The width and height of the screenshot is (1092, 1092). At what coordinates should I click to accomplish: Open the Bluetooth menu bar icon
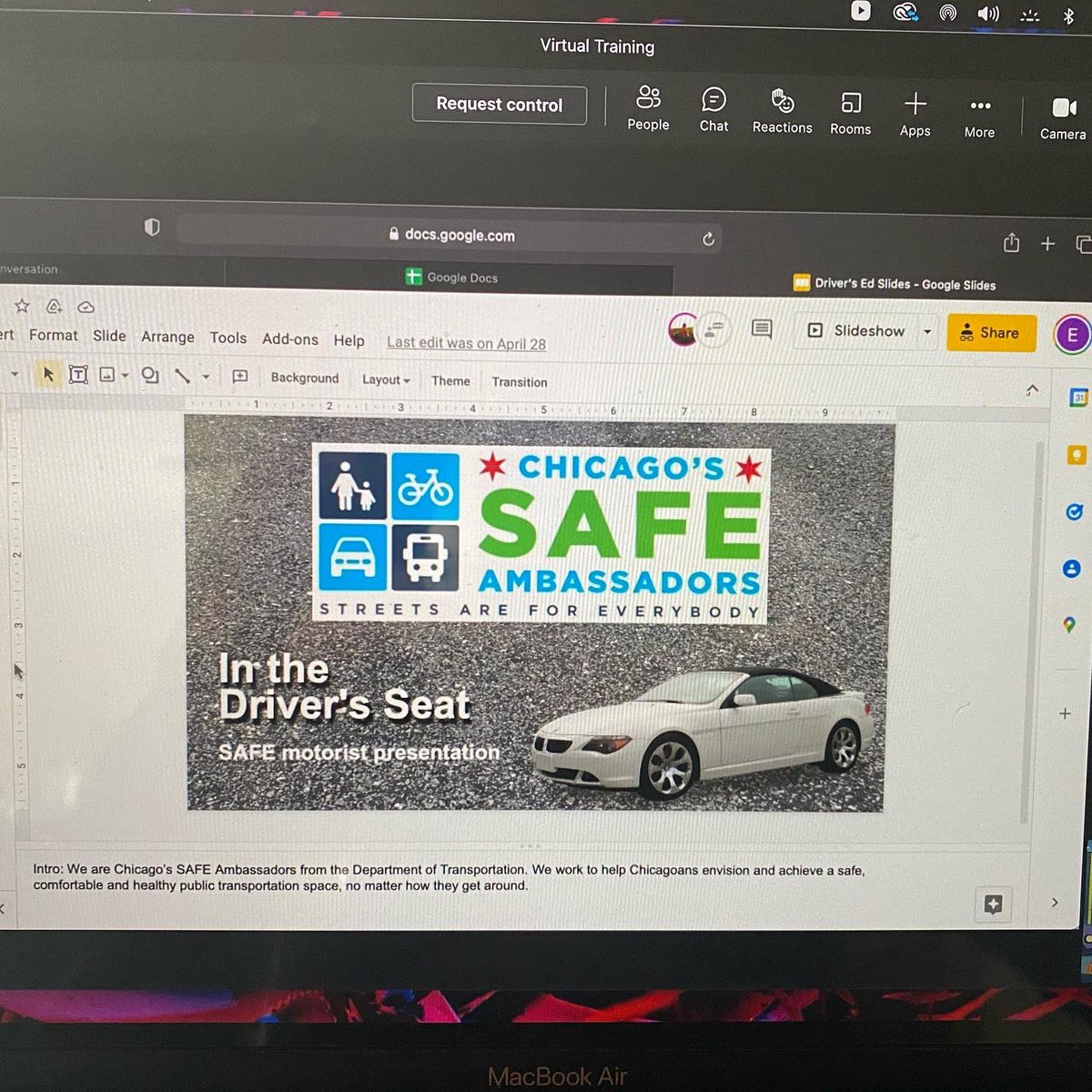1069,15
